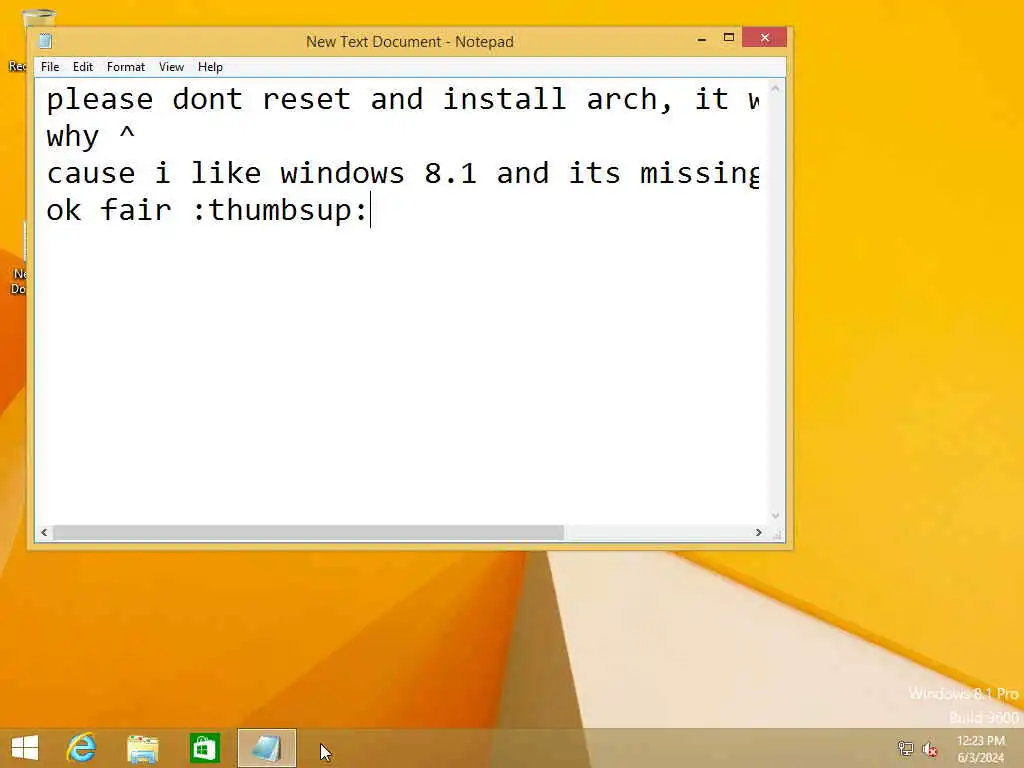This screenshot has height=768, width=1024.
Task: Open the Format menu
Action: pos(125,67)
